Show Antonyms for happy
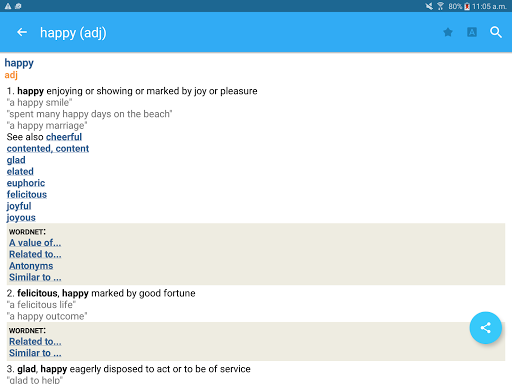 31,266
